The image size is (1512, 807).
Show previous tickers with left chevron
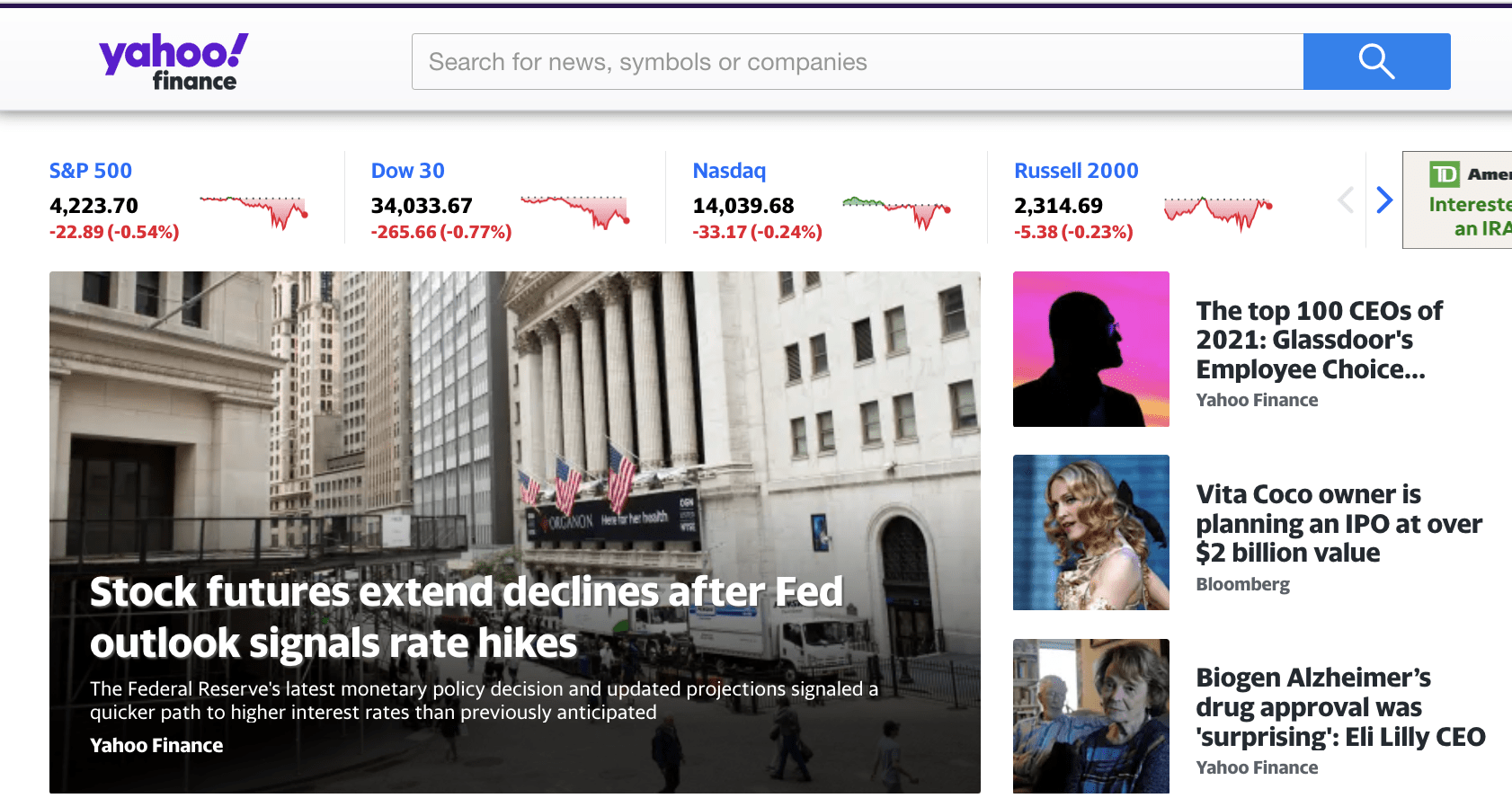click(1346, 200)
